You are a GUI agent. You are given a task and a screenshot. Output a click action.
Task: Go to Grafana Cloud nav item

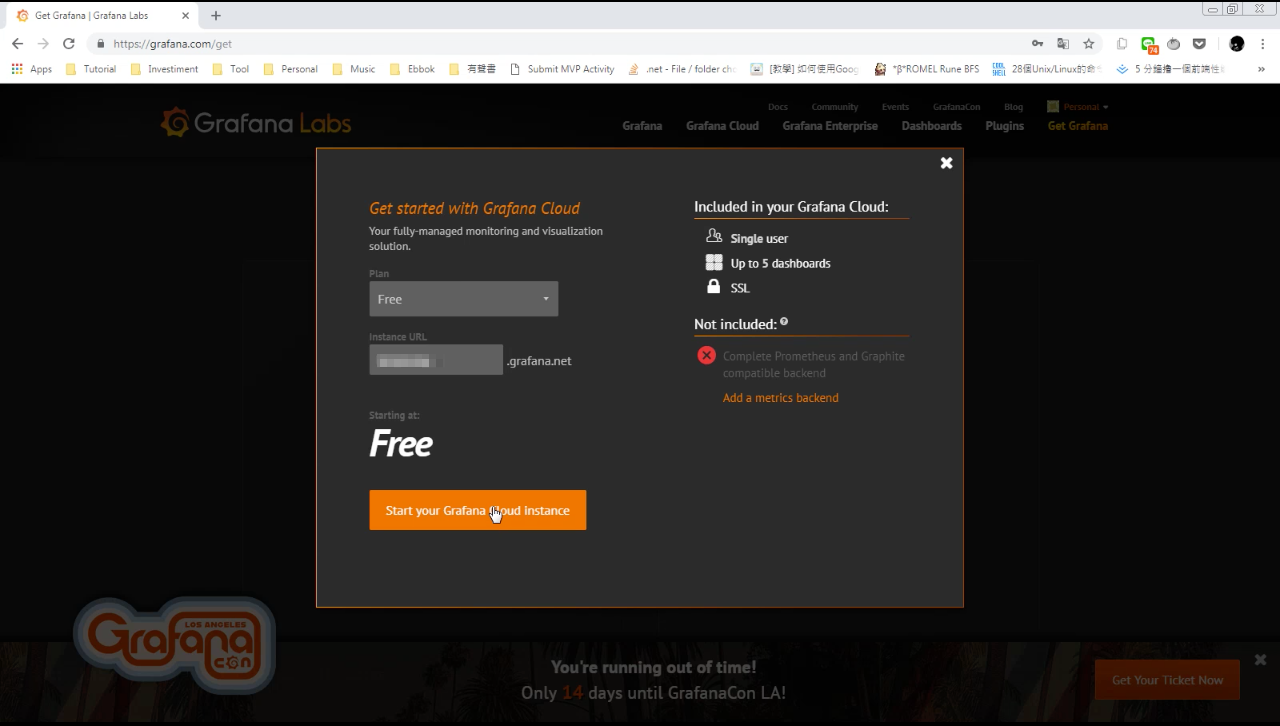(x=722, y=126)
